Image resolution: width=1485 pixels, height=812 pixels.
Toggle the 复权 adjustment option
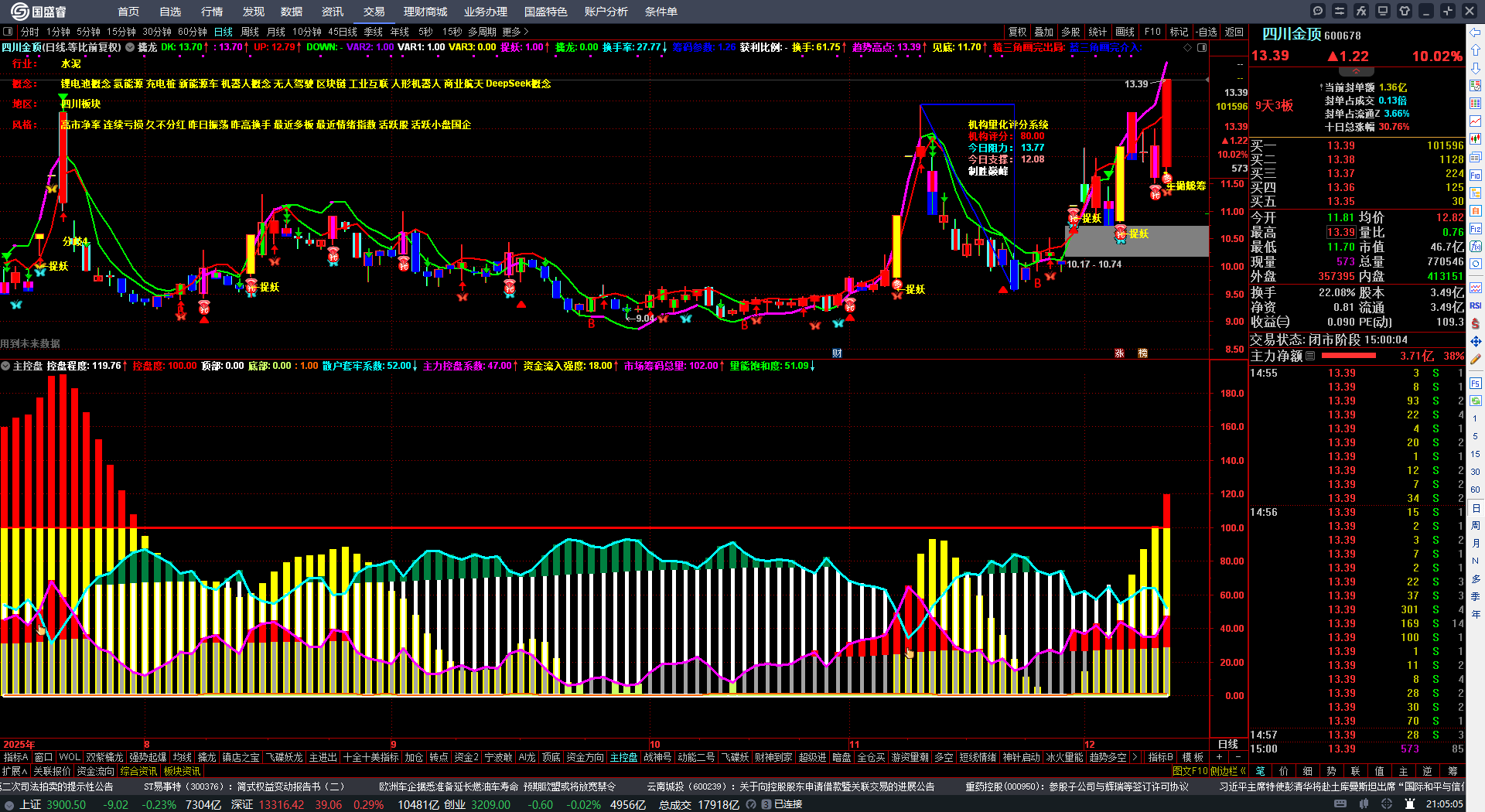[x=1018, y=32]
